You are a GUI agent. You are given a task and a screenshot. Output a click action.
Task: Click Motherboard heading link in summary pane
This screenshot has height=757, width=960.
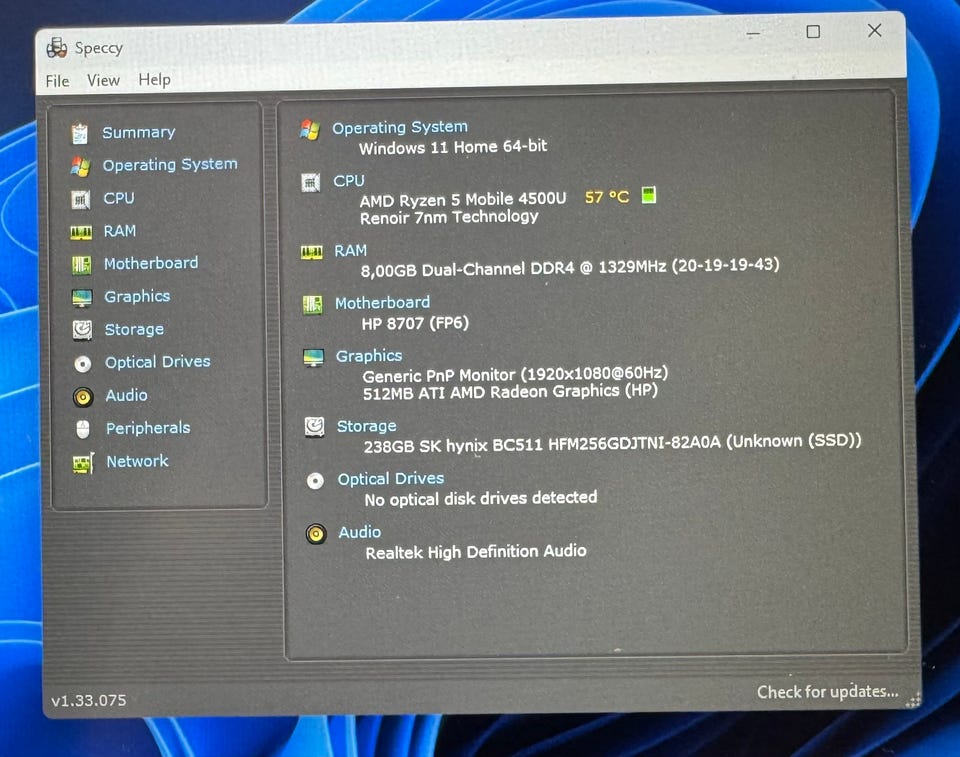383,303
